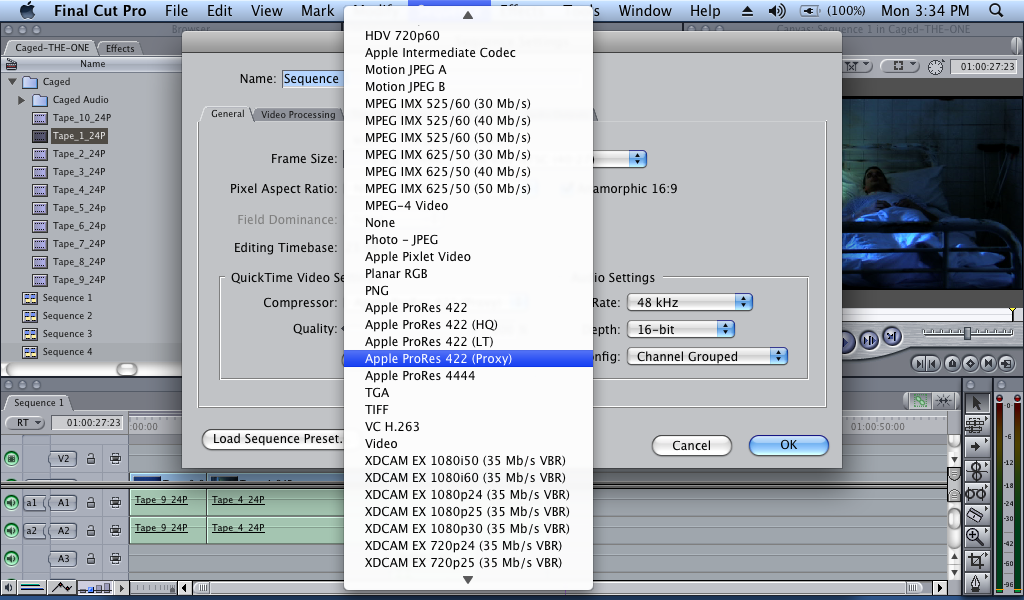Viewport: 1024px width, 600px height.
Task: Pick the Slip item tool in the palette
Action: click(x=976, y=493)
